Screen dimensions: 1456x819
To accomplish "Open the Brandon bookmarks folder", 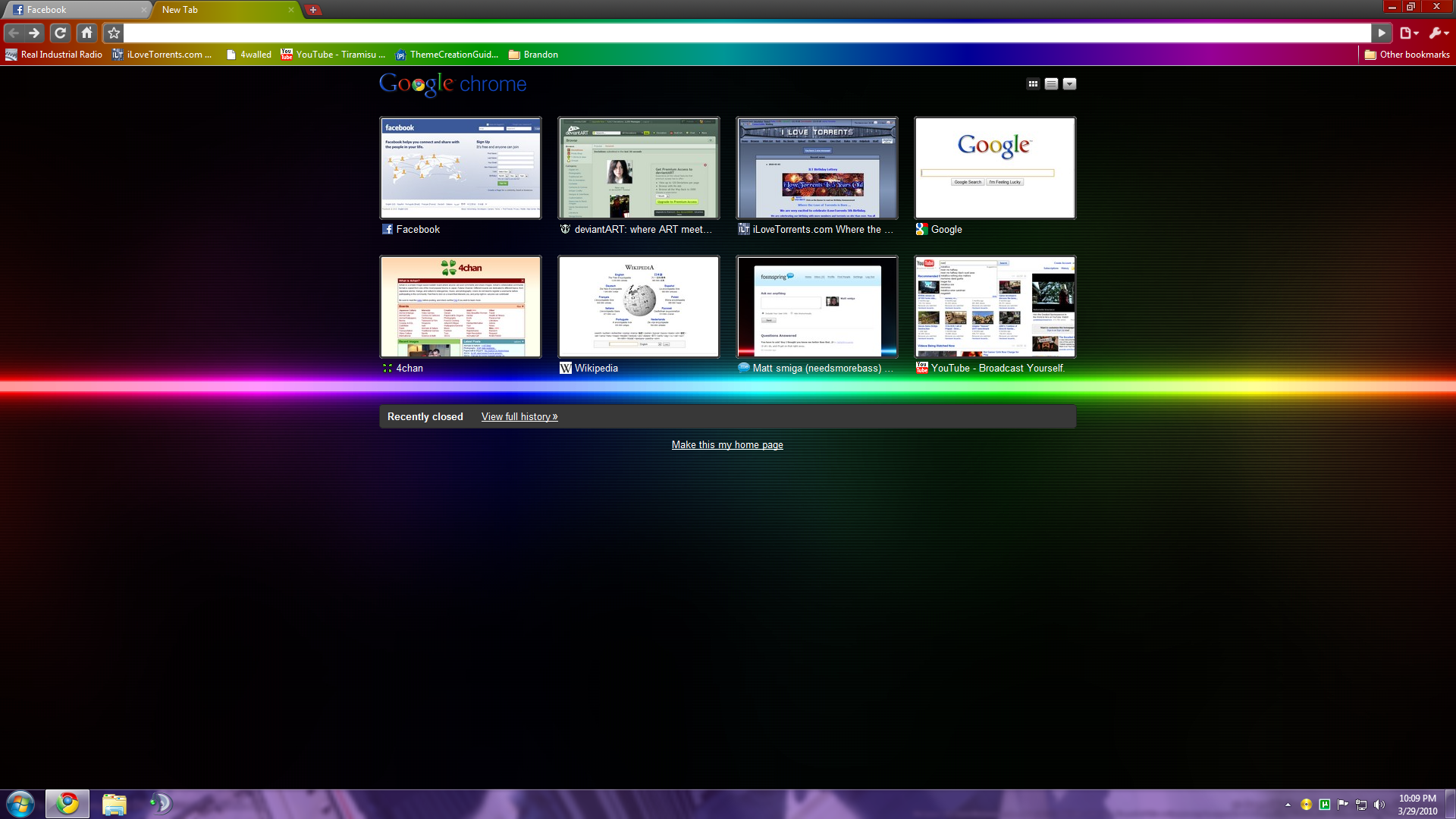I will coord(534,55).
